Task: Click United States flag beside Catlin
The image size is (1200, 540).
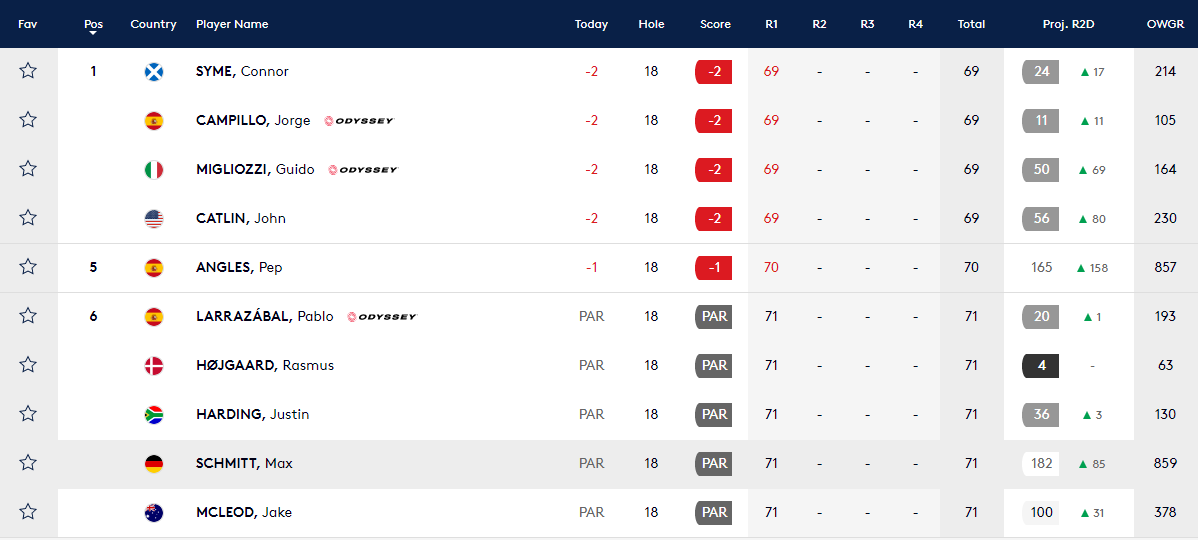Action: click(x=153, y=218)
